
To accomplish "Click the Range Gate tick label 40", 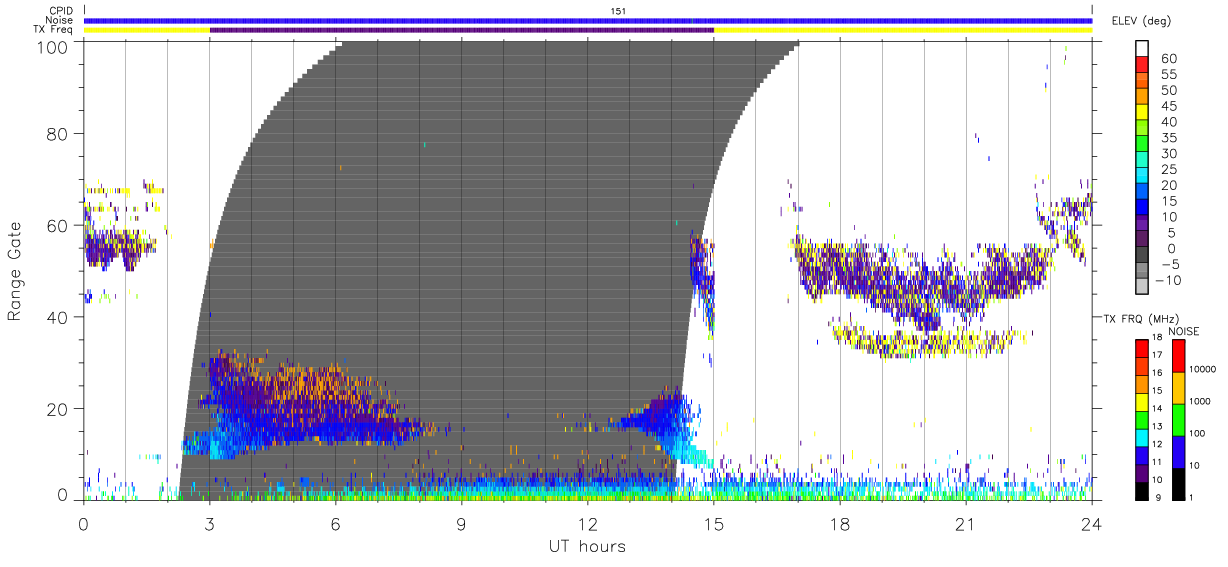I will click(57, 317).
